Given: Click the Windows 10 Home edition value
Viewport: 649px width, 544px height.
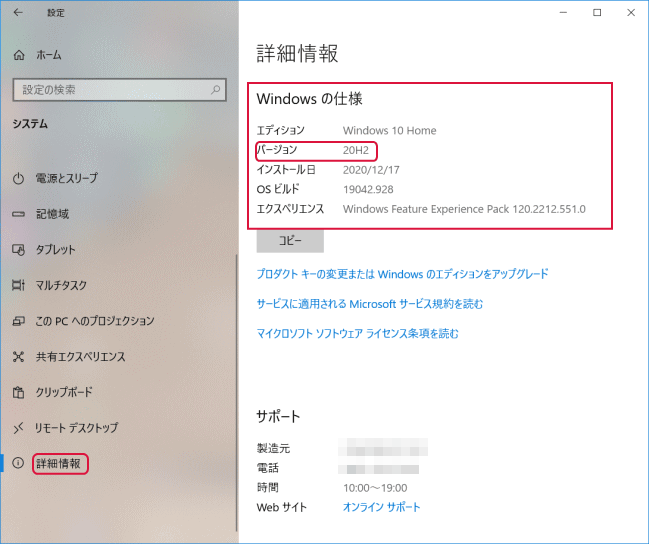Looking at the screenshot, I should coord(389,131).
